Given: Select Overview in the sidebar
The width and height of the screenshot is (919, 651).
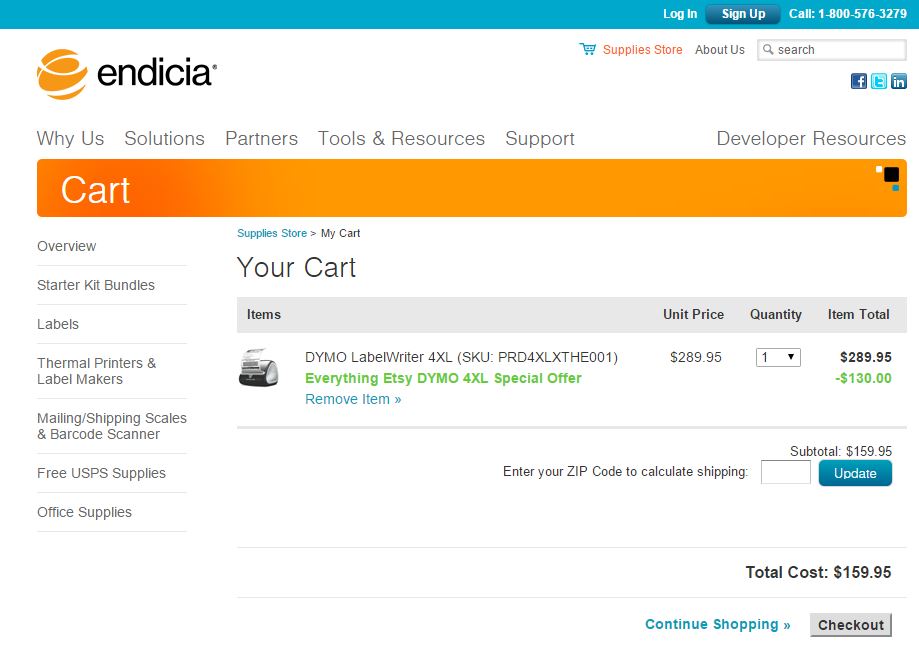Looking at the screenshot, I should coord(66,246).
